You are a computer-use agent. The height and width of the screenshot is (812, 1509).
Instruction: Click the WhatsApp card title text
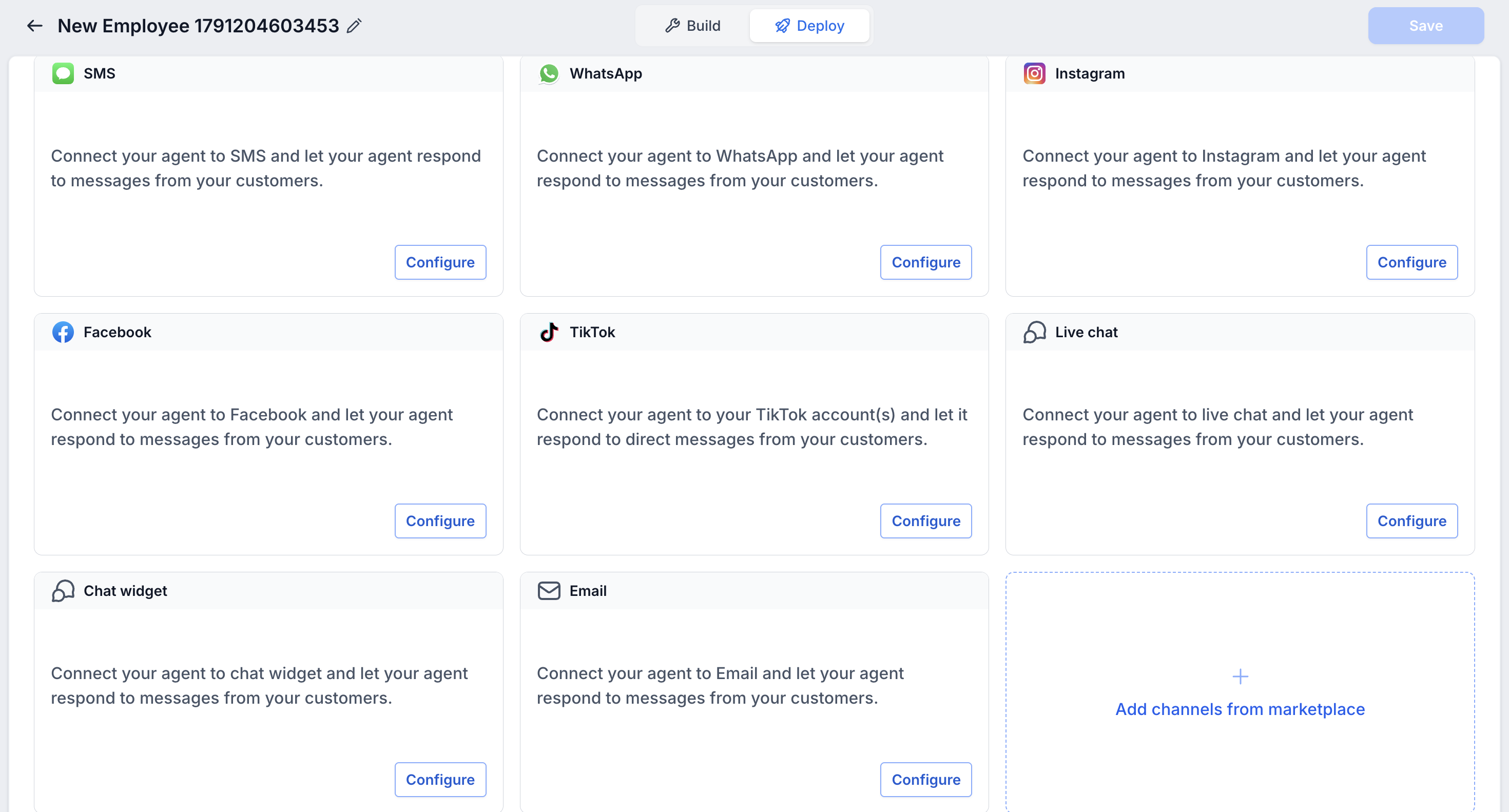pyautogui.click(x=606, y=73)
